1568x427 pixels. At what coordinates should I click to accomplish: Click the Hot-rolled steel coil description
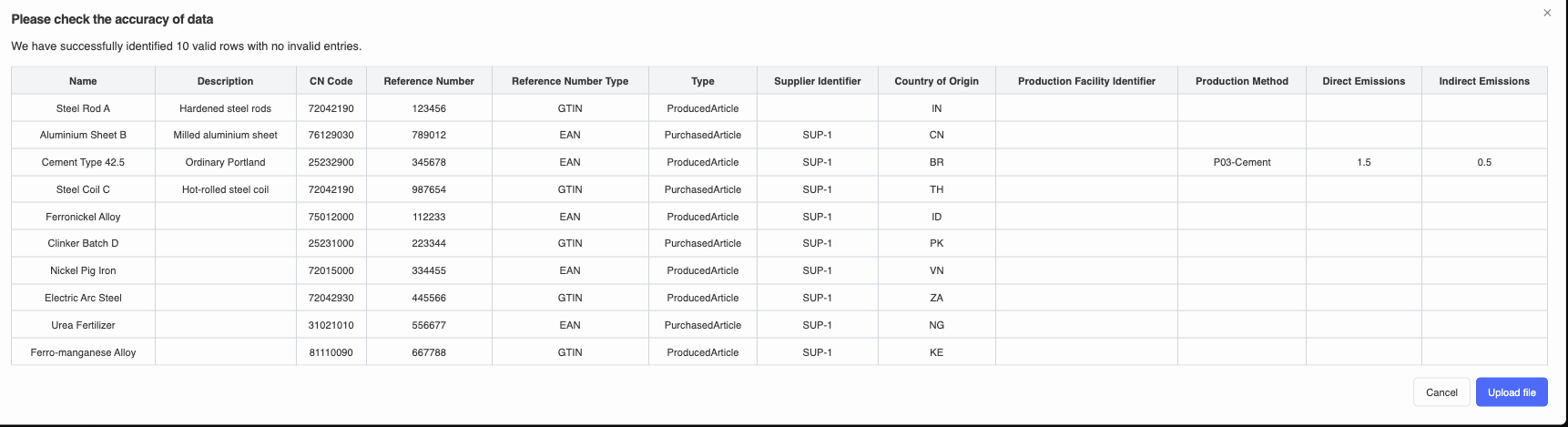pyautogui.click(x=225, y=189)
